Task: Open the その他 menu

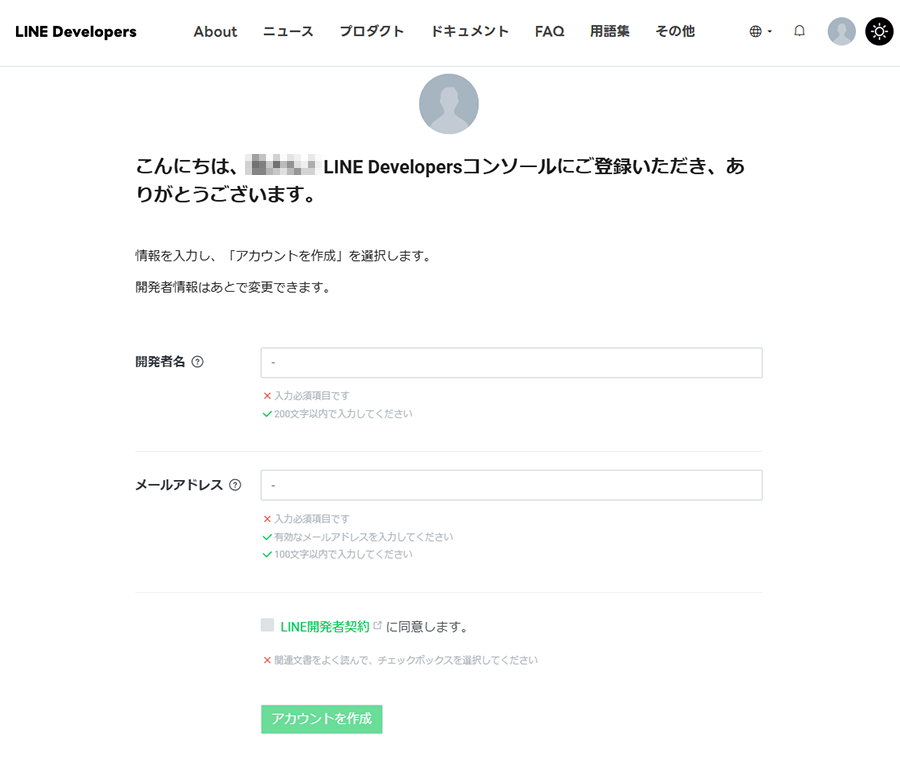Action: point(674,31)
